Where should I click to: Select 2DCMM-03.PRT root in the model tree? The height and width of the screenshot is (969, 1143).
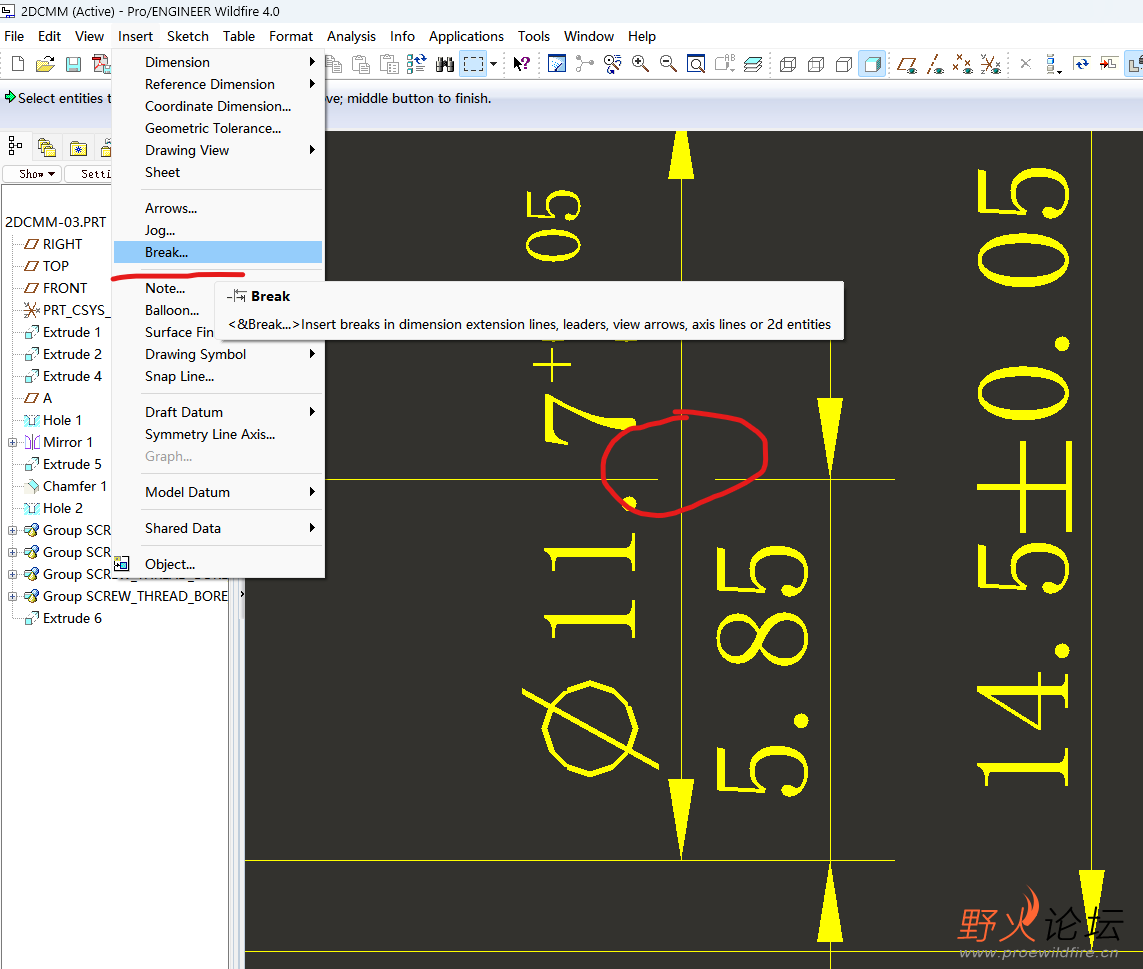tap(55, 222)
